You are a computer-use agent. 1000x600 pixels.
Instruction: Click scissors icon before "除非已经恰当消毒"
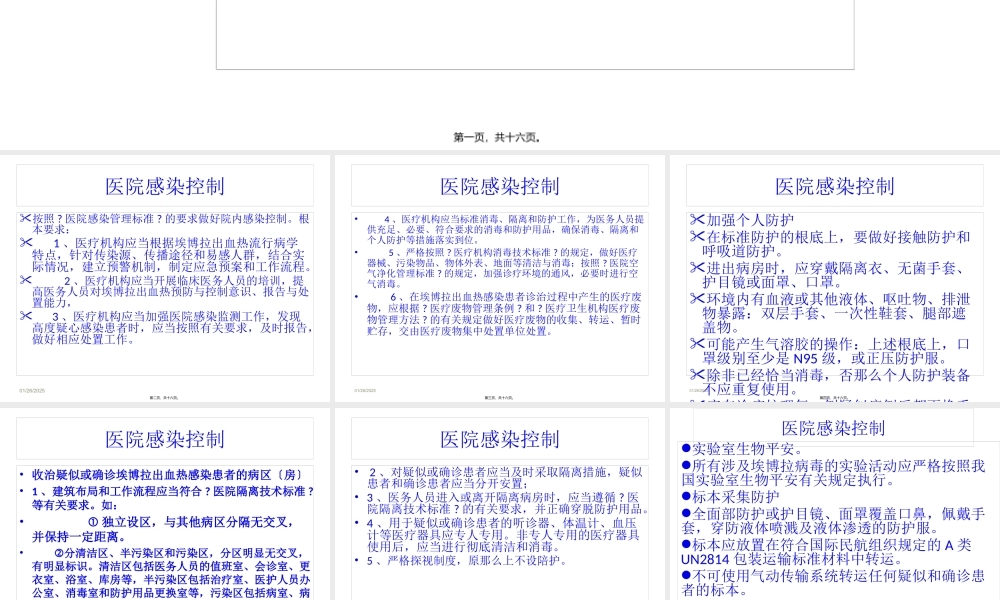point(696,374)
